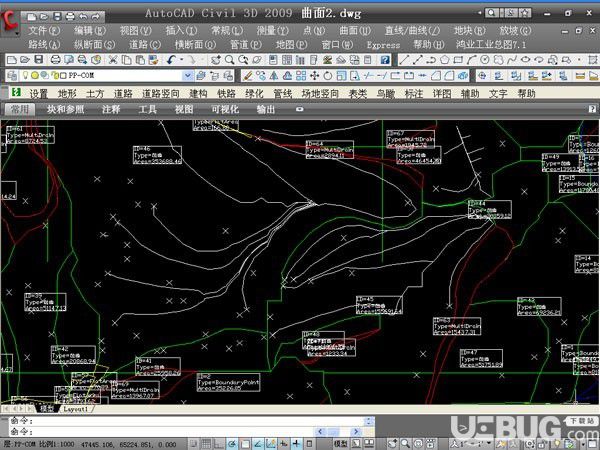Click the command line horizontal scroll right arrow
600x450 pixels.
pyautogui.click(x=356, y=432)
